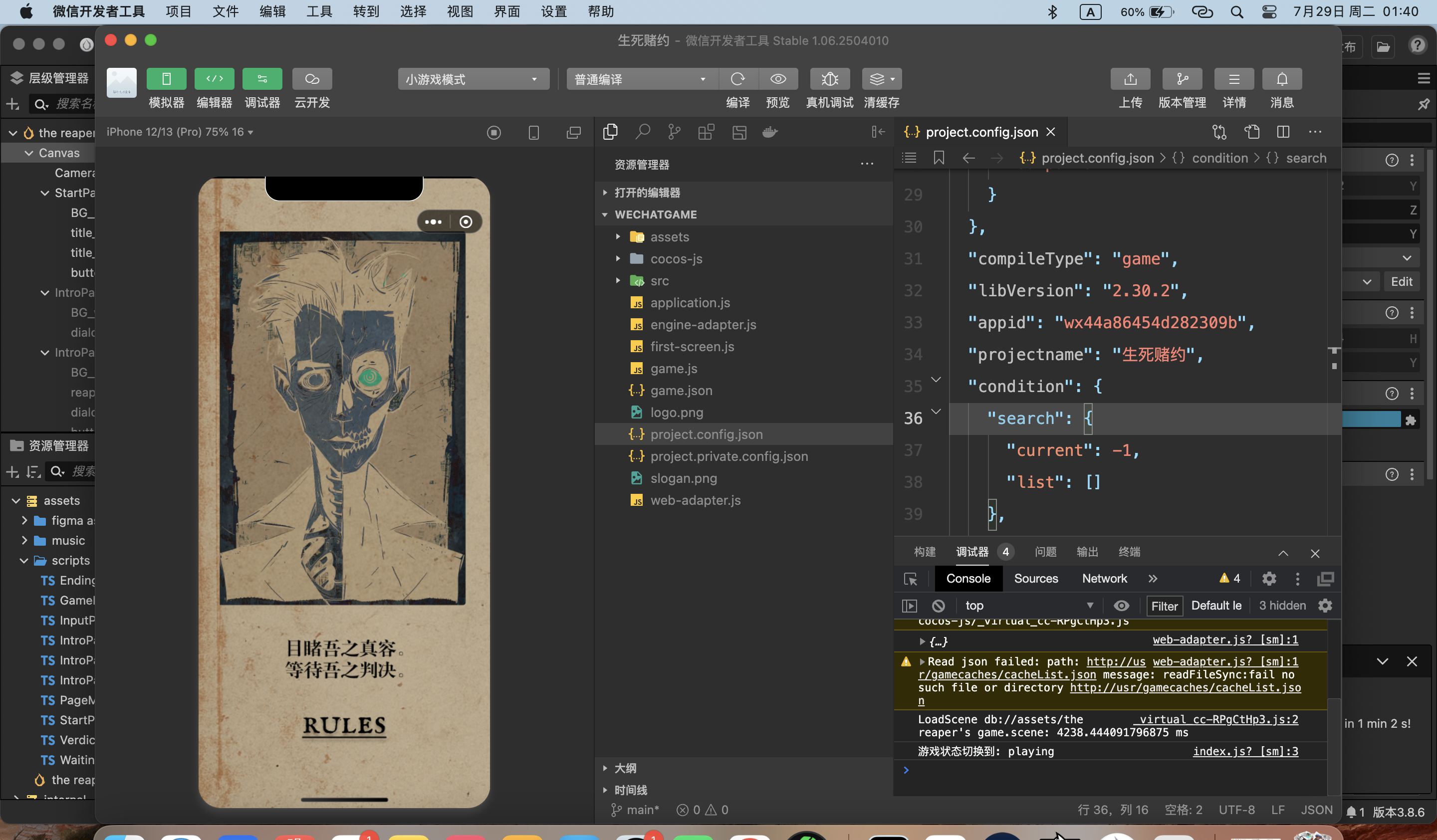Open the iPhone 12/13 (Pro) device selector
This screenshot has height=840, width=1437.
click(179, 132)
